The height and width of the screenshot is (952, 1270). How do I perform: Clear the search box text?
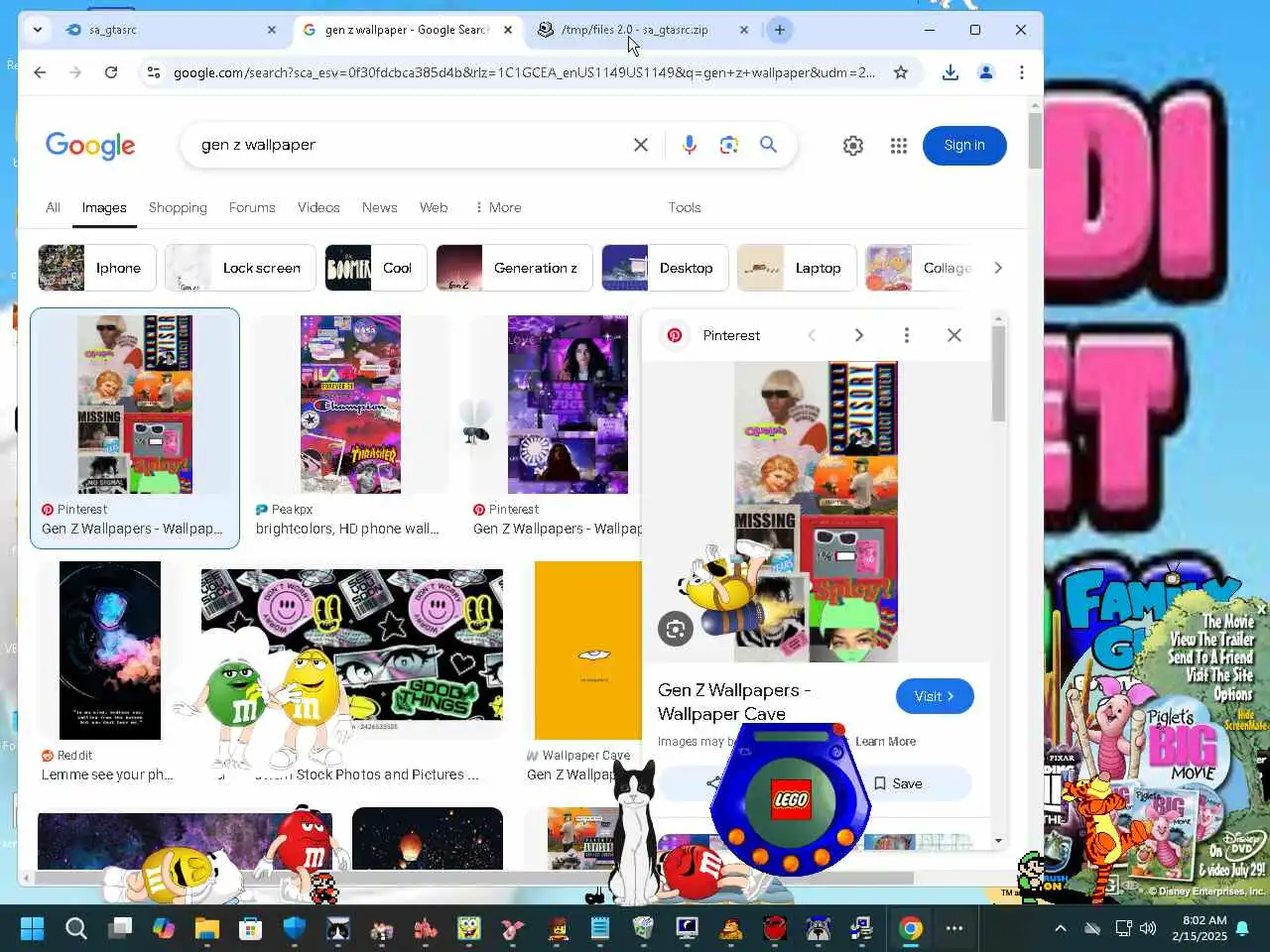[641, 145]
